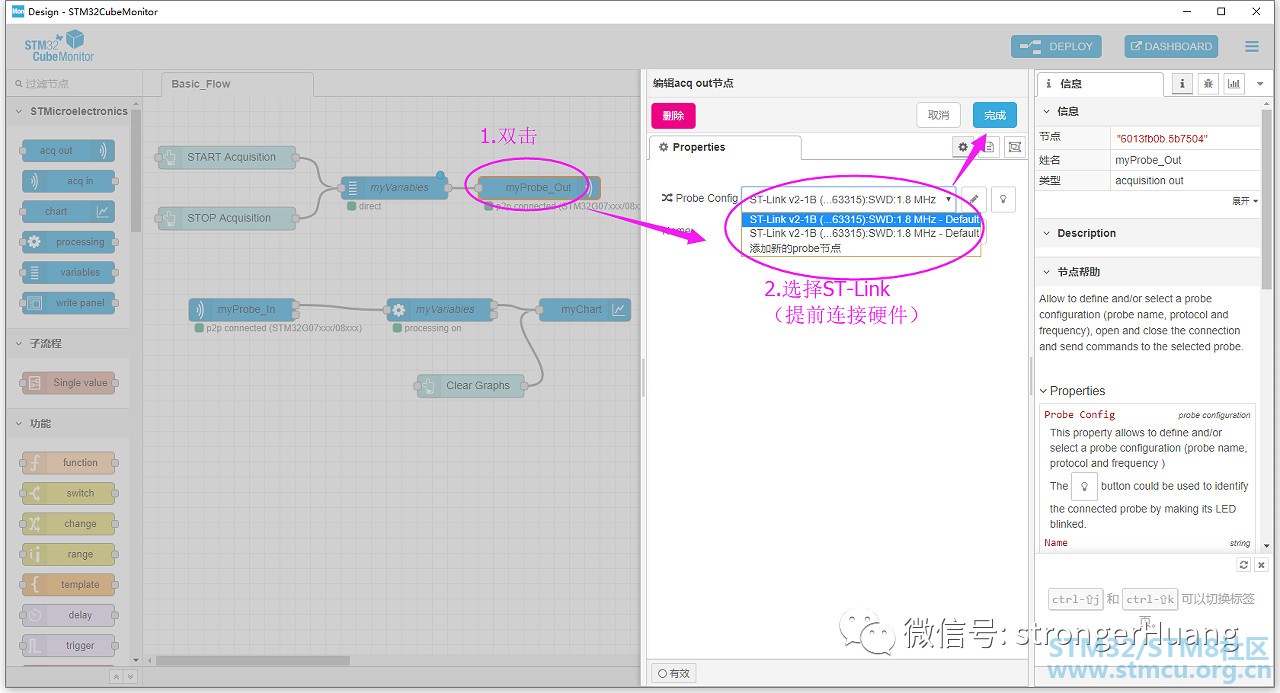Toggle the 有效 enabled state button

coord(673,673)
